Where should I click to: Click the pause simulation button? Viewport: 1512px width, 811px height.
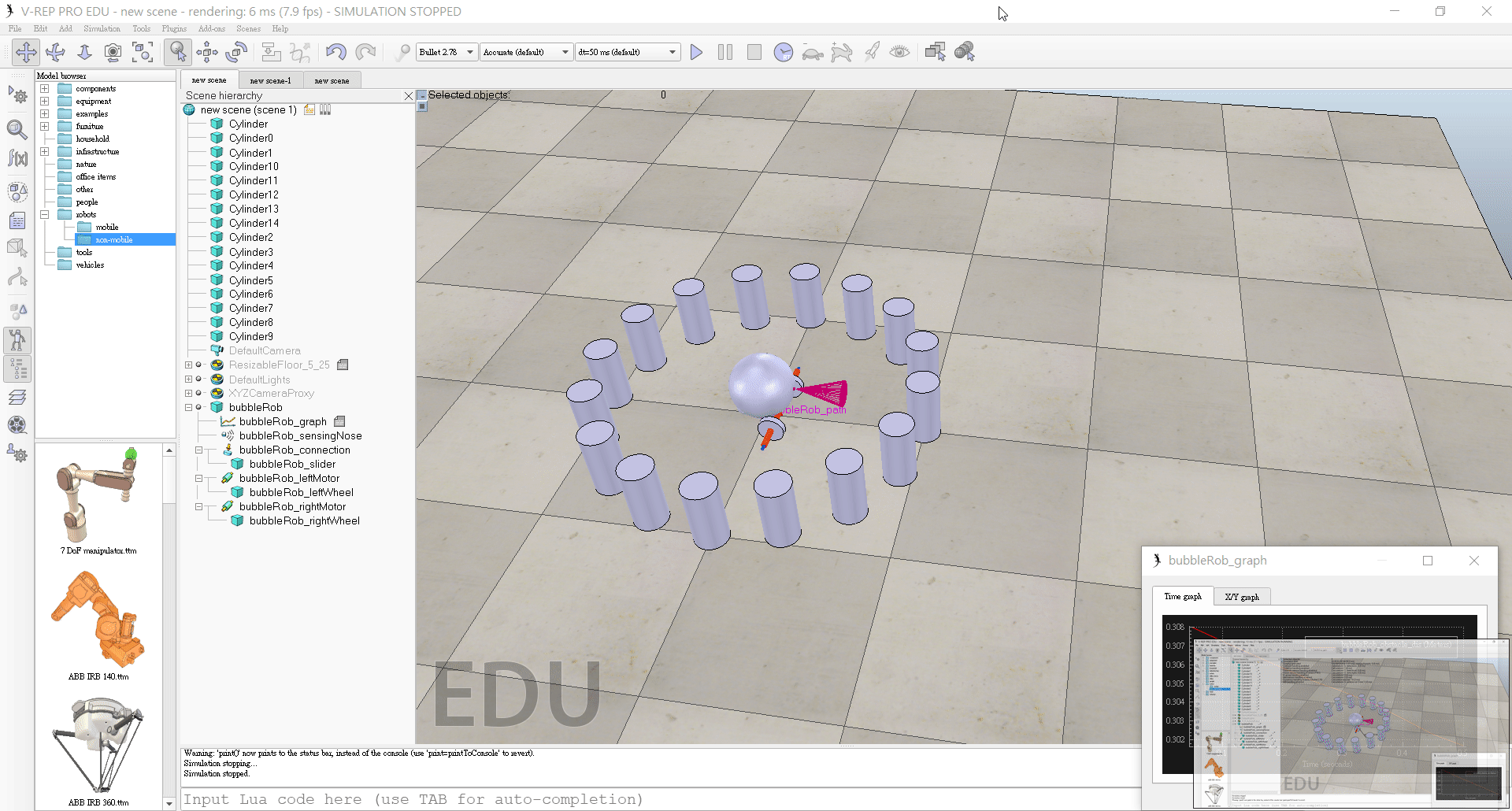click(725, 52)
